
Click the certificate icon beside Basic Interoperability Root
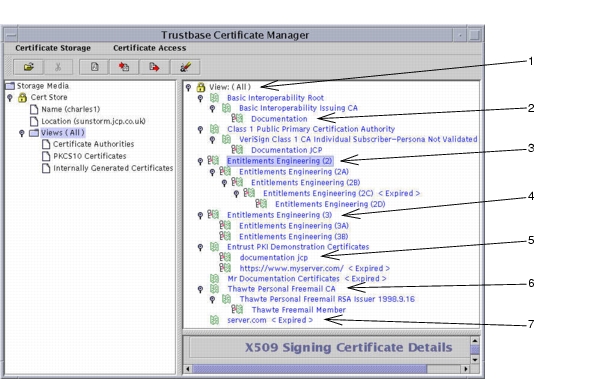pos(214,97)
